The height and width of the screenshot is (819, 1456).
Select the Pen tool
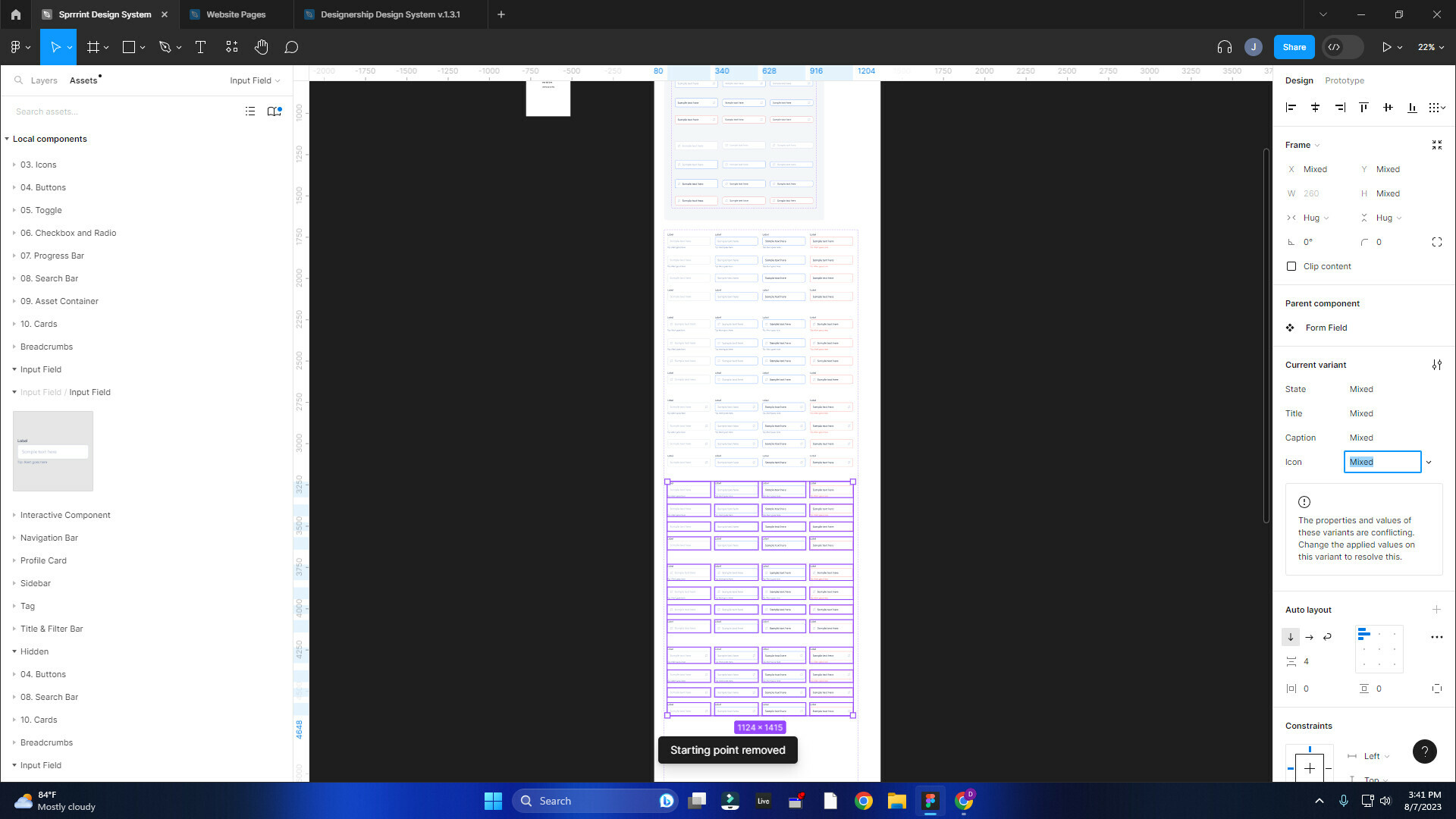pos(165,47)
